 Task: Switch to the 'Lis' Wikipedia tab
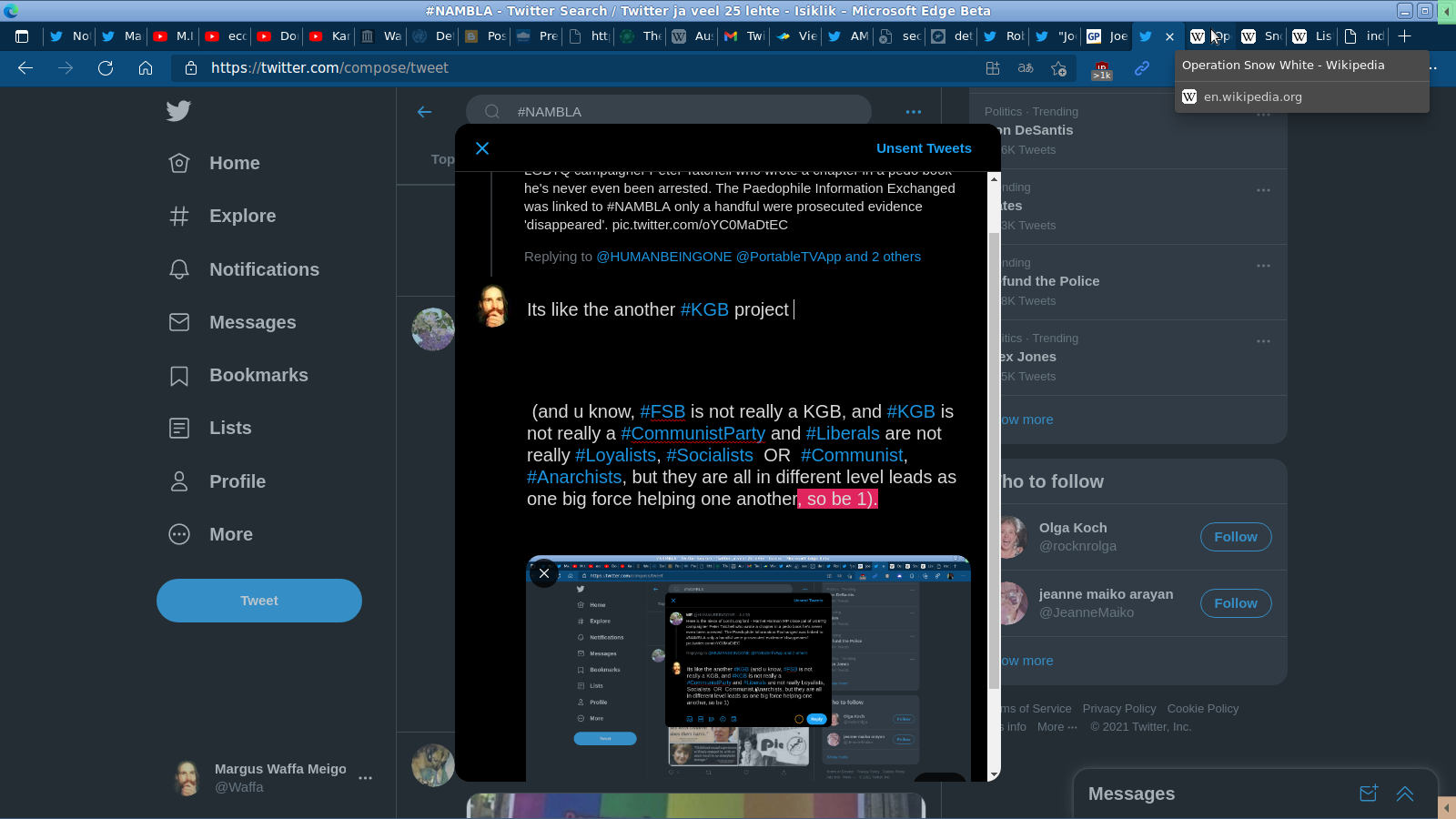click(1312, 36)
